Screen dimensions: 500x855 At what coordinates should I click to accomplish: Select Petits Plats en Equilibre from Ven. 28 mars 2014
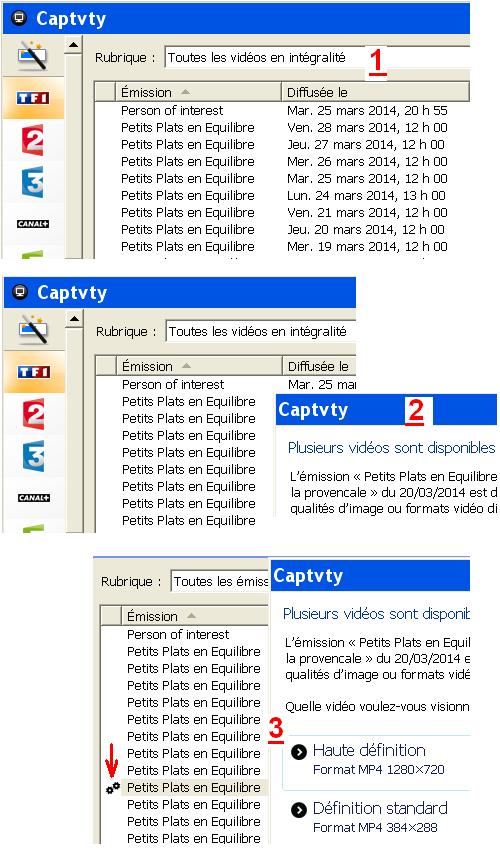282,128
